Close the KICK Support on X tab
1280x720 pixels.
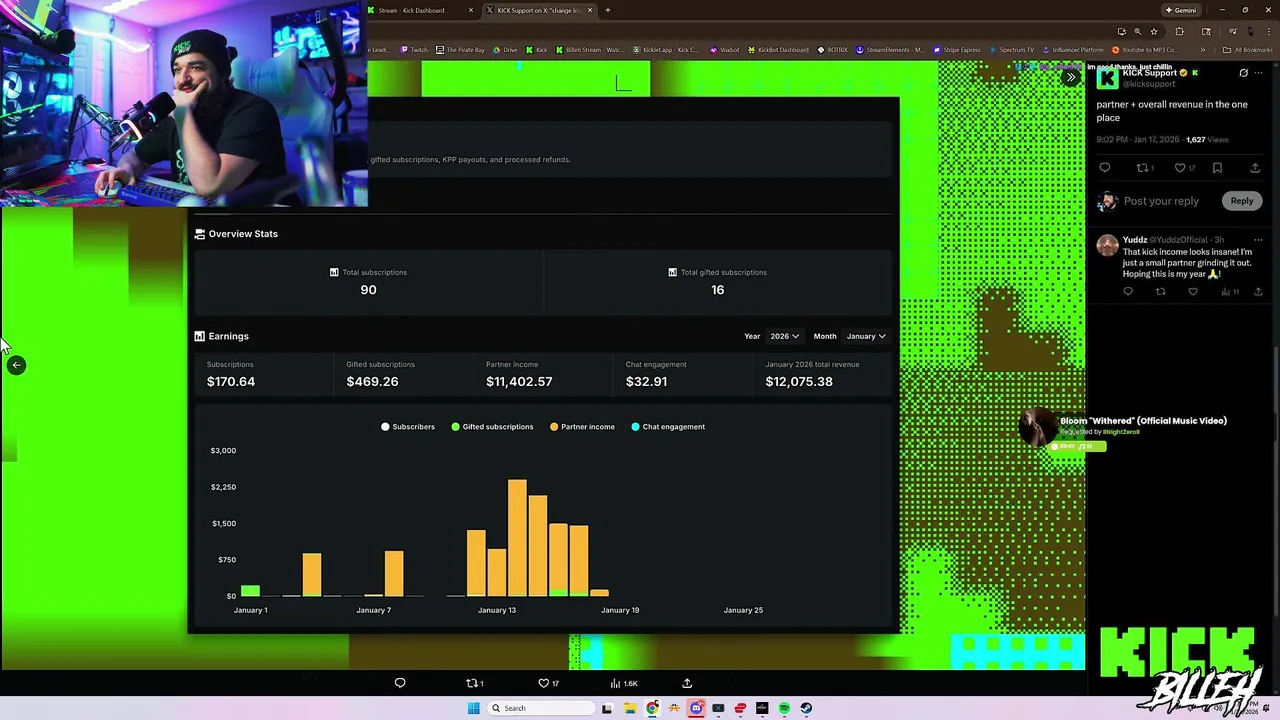pyautogui.click(x=590, y=10)
